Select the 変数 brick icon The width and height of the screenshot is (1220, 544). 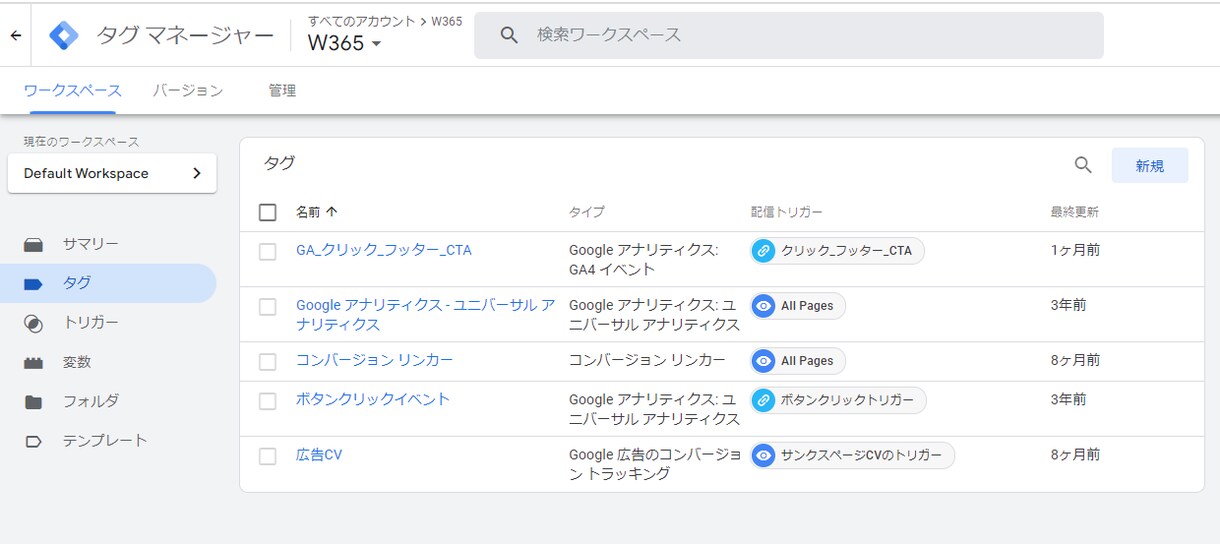[x=34, y=363]
